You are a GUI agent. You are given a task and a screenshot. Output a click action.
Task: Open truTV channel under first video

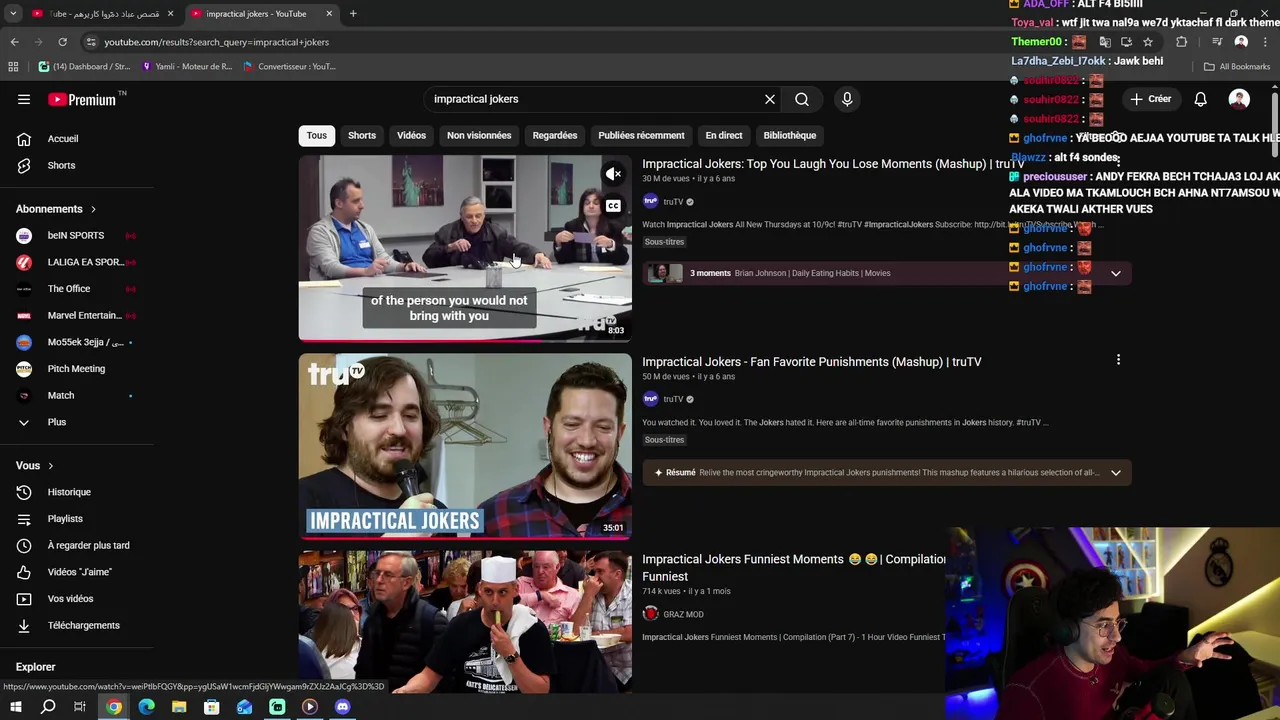(673, 202)
